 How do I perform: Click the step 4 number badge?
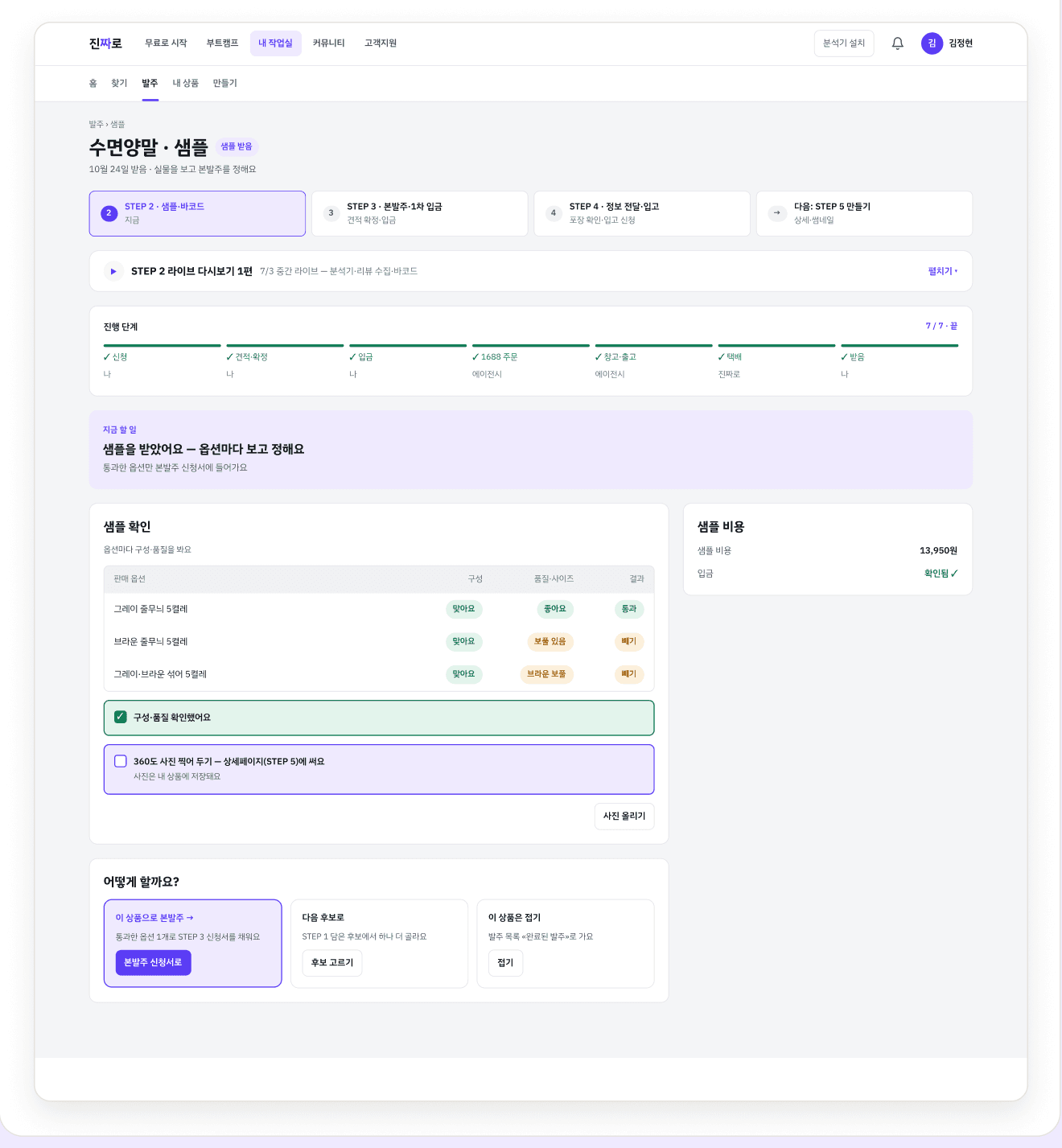click(x=554, y=213)
